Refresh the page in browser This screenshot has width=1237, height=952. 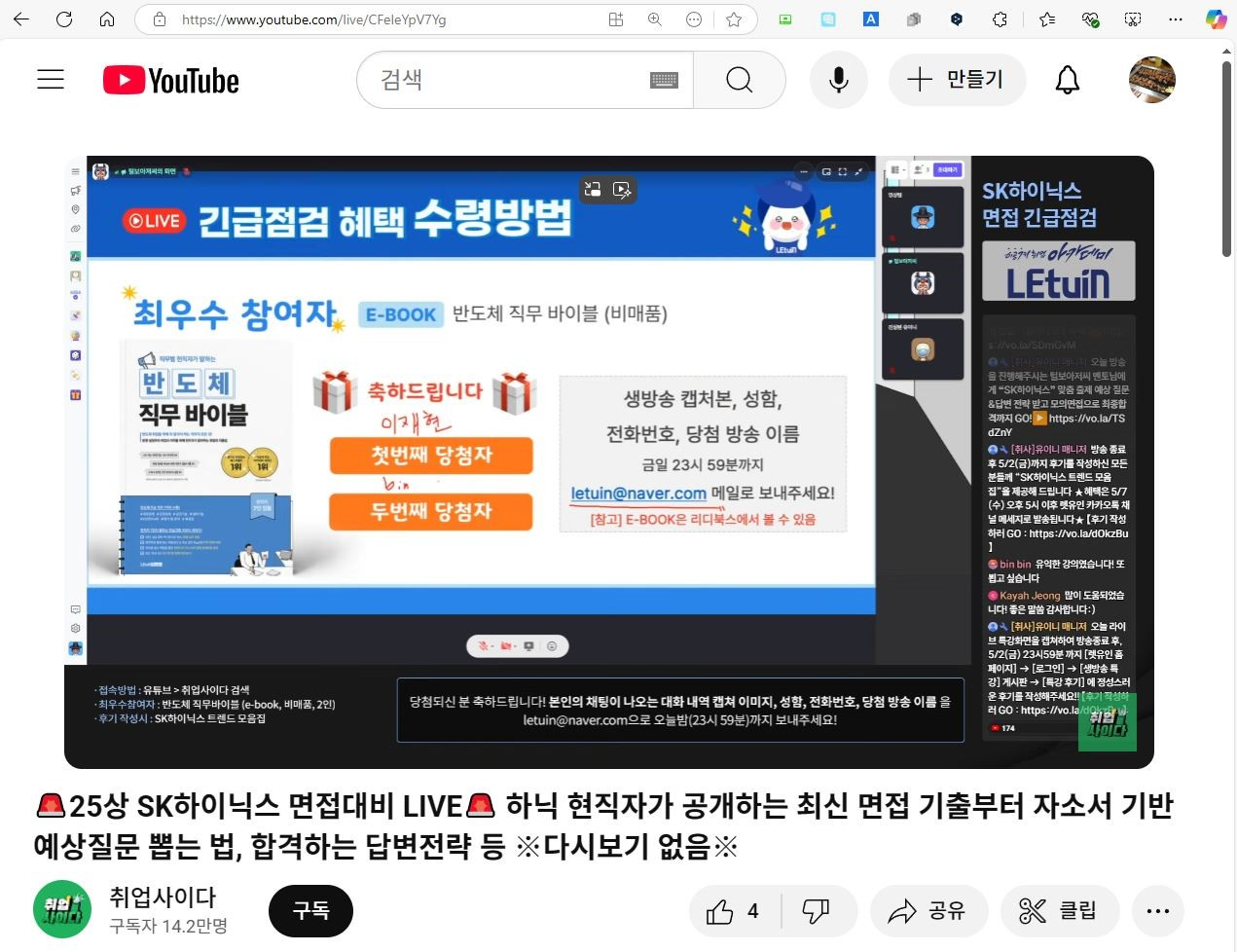(x=64, y=19)
